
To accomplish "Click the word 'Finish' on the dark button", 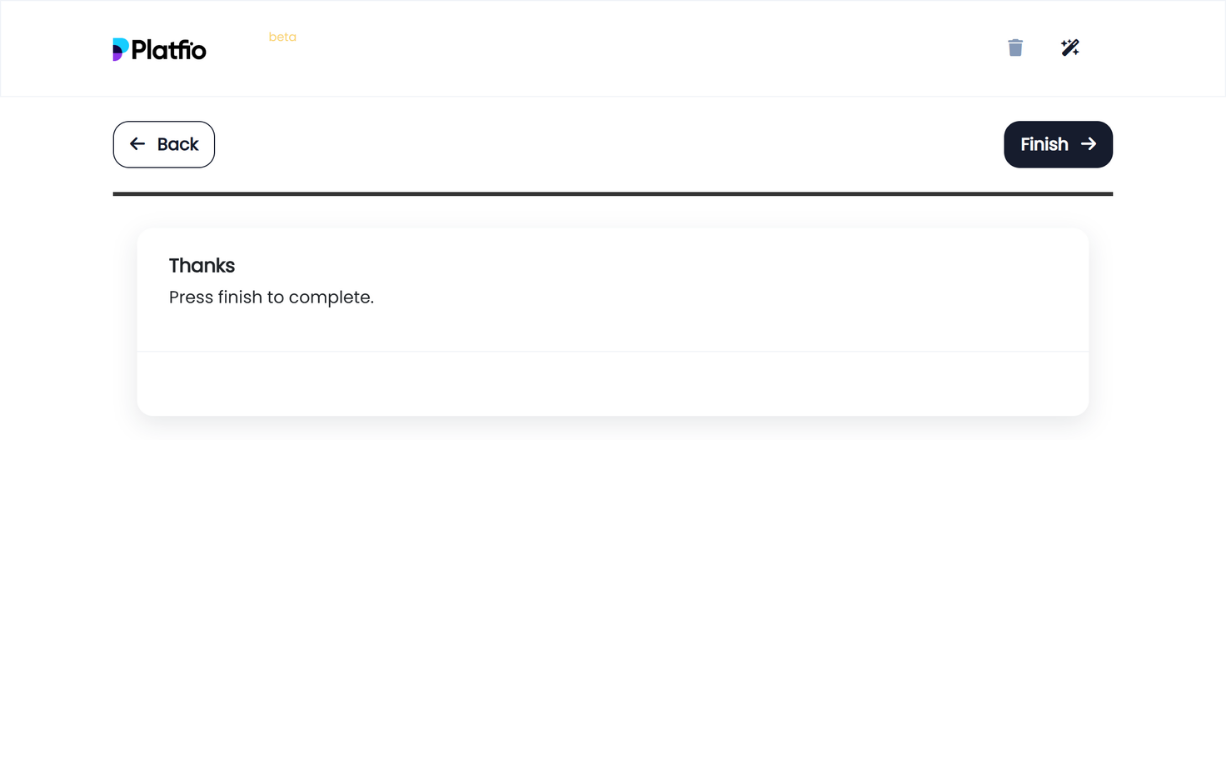I will pyautogui.click(x=1044, y=144).
